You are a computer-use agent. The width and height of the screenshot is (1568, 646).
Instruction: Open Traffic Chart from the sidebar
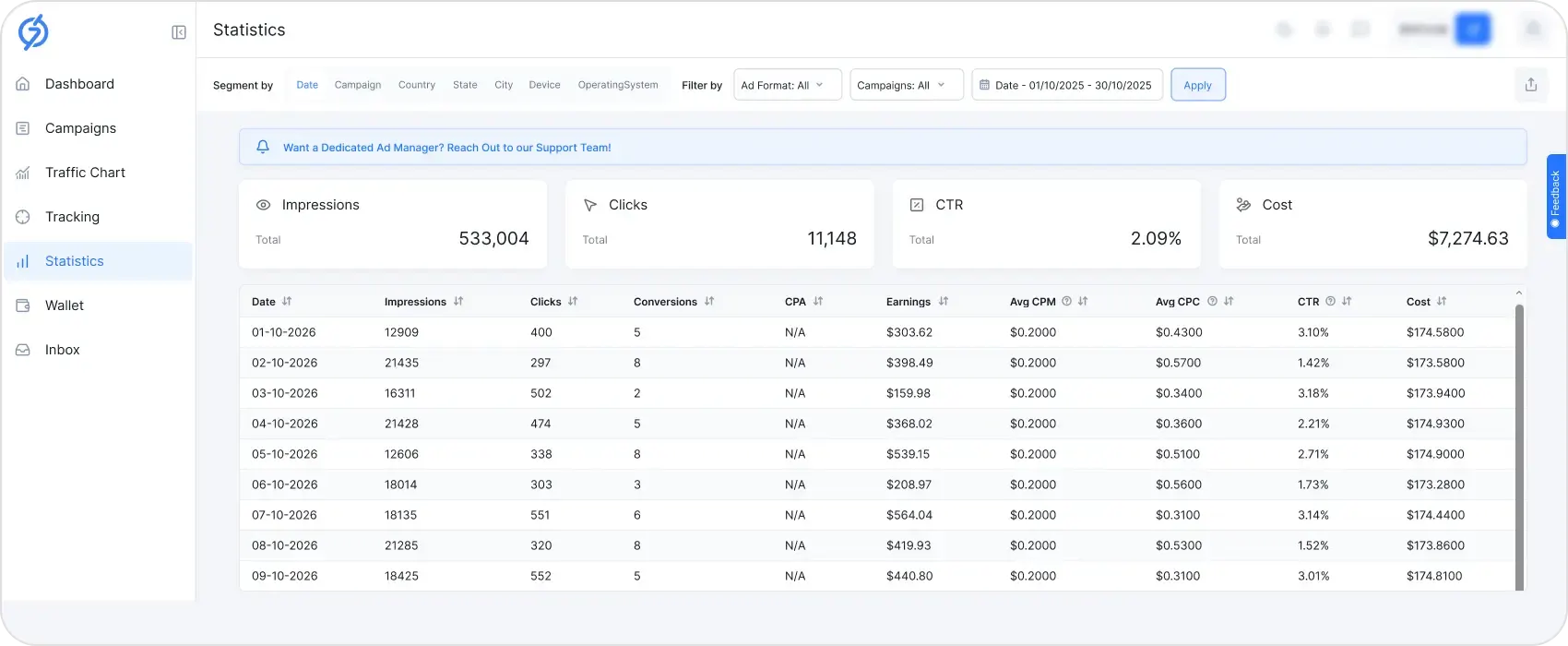pos(99,173)
